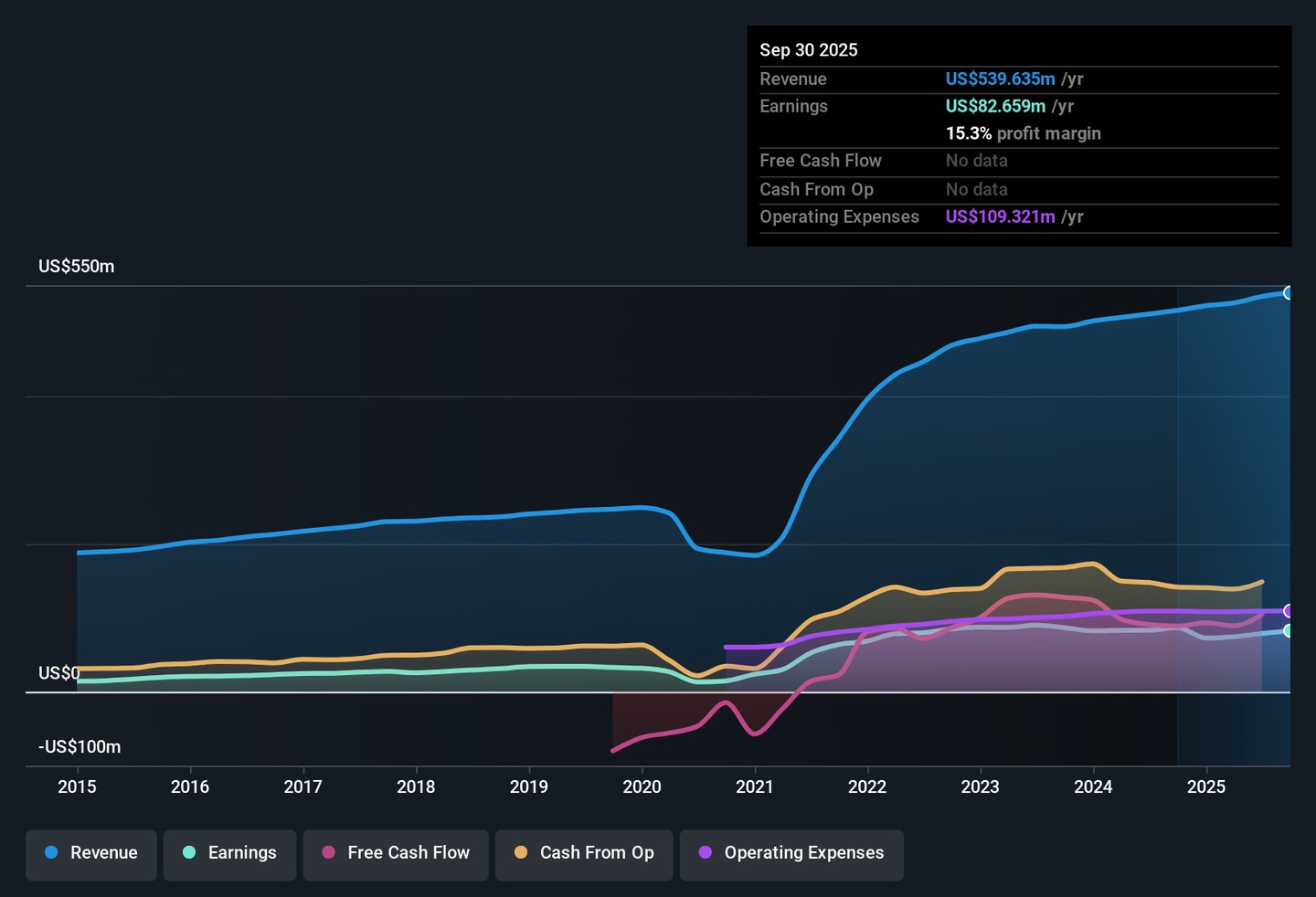The height and width of the screenshot is (897, 1316).
Task: Click the US$109.321m operating expenses value
Action: (x=1000, y=217)
